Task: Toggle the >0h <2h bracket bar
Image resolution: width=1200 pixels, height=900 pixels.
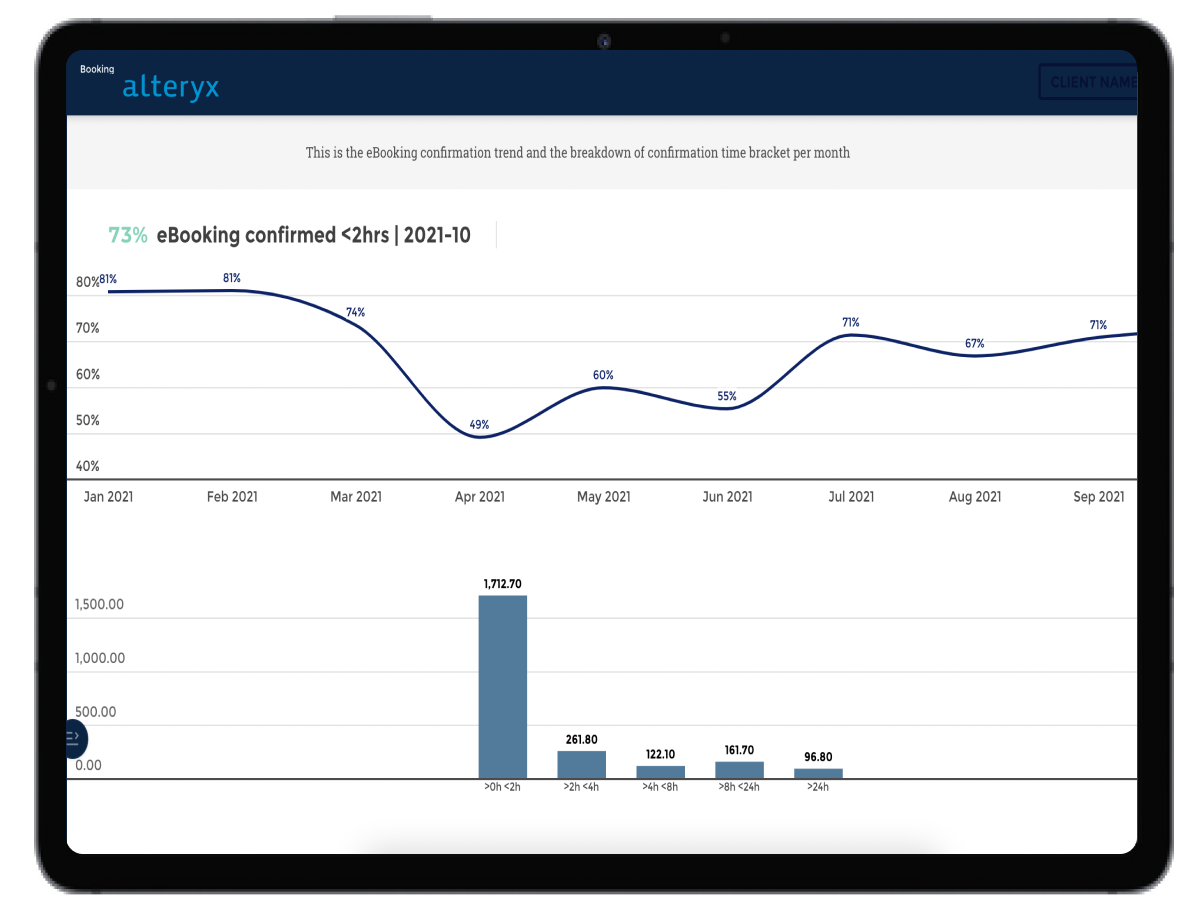Action: point(503,685)
